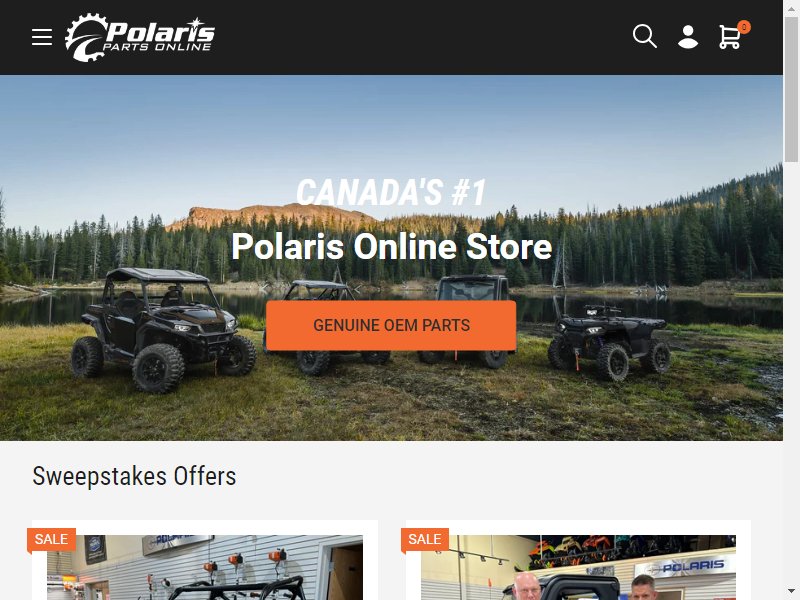The image size is (800, 600).
Task: Click the page scrollbar thumb
Action: pyautogui.click(x=791, y=89)
